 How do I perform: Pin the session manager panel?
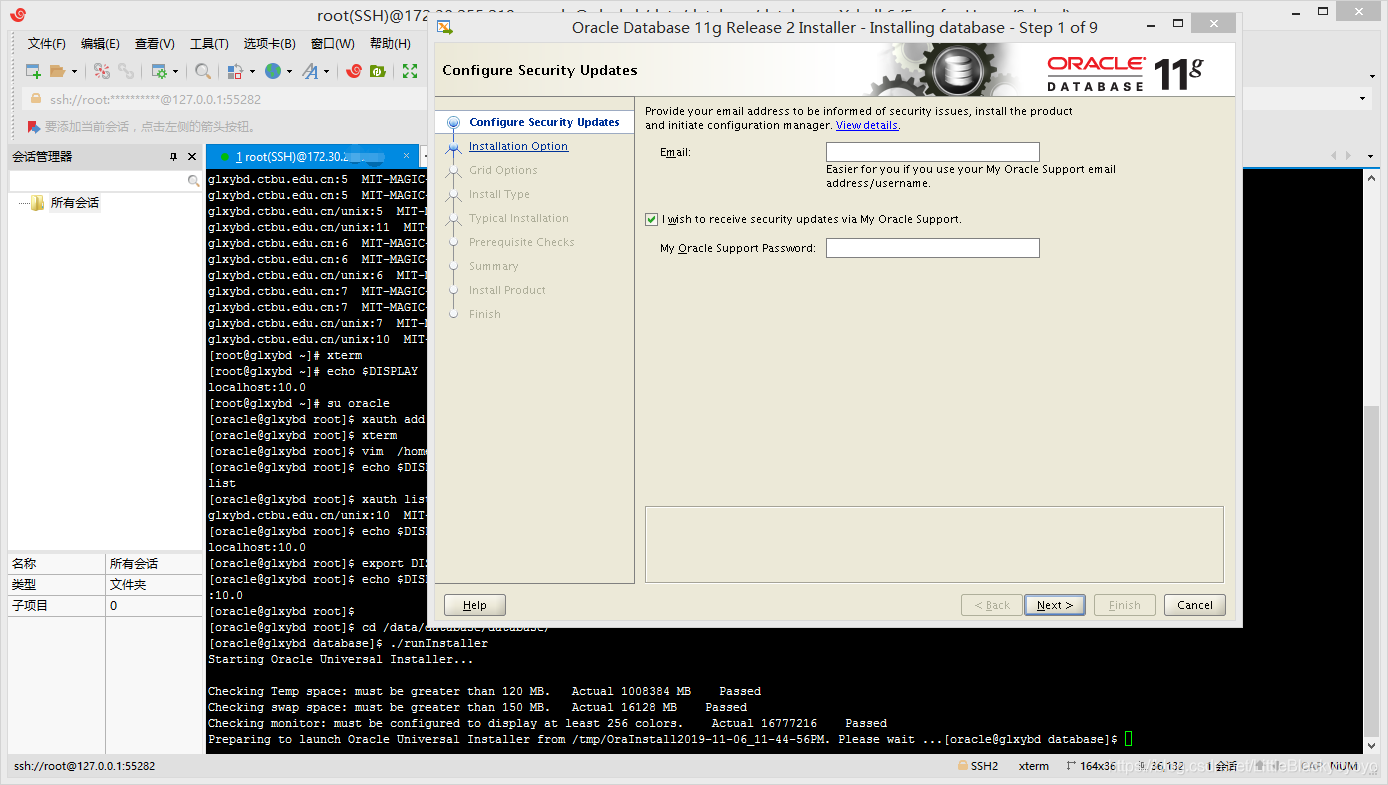pos(174,157)
